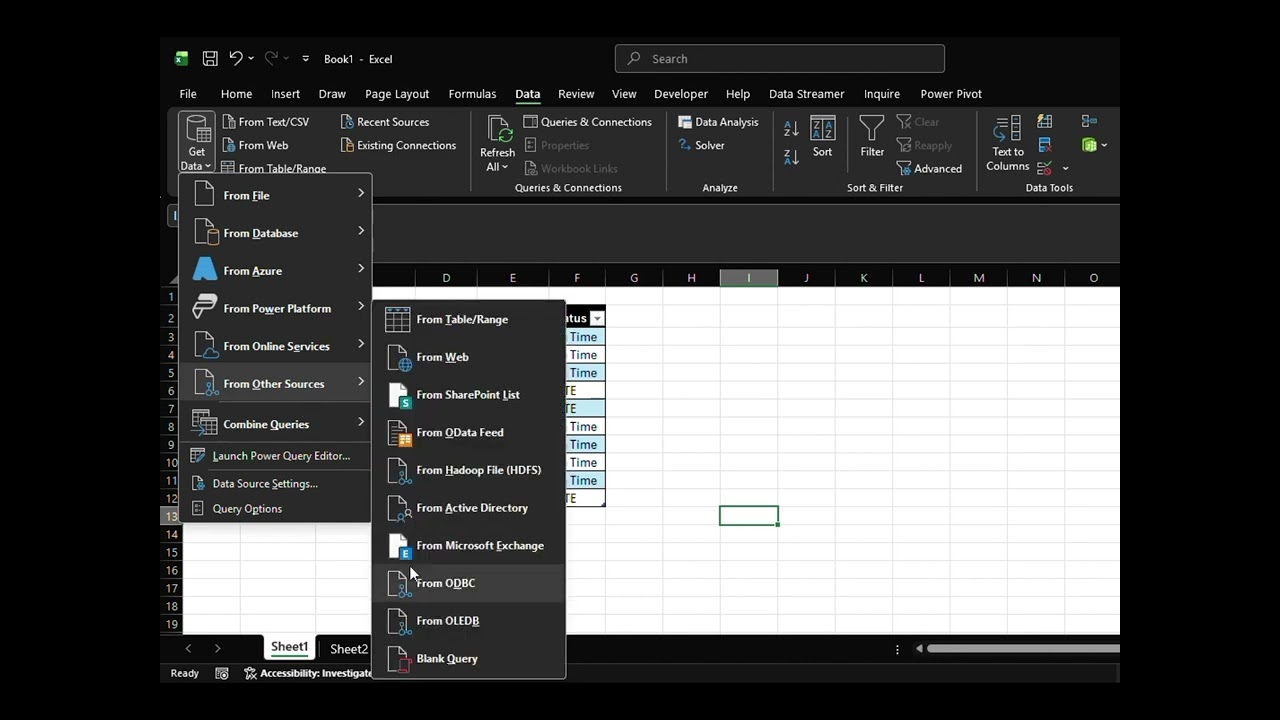Select From Database menu entry
Image resolution: width=1280 pixels, height=720 pixels.
275,233
